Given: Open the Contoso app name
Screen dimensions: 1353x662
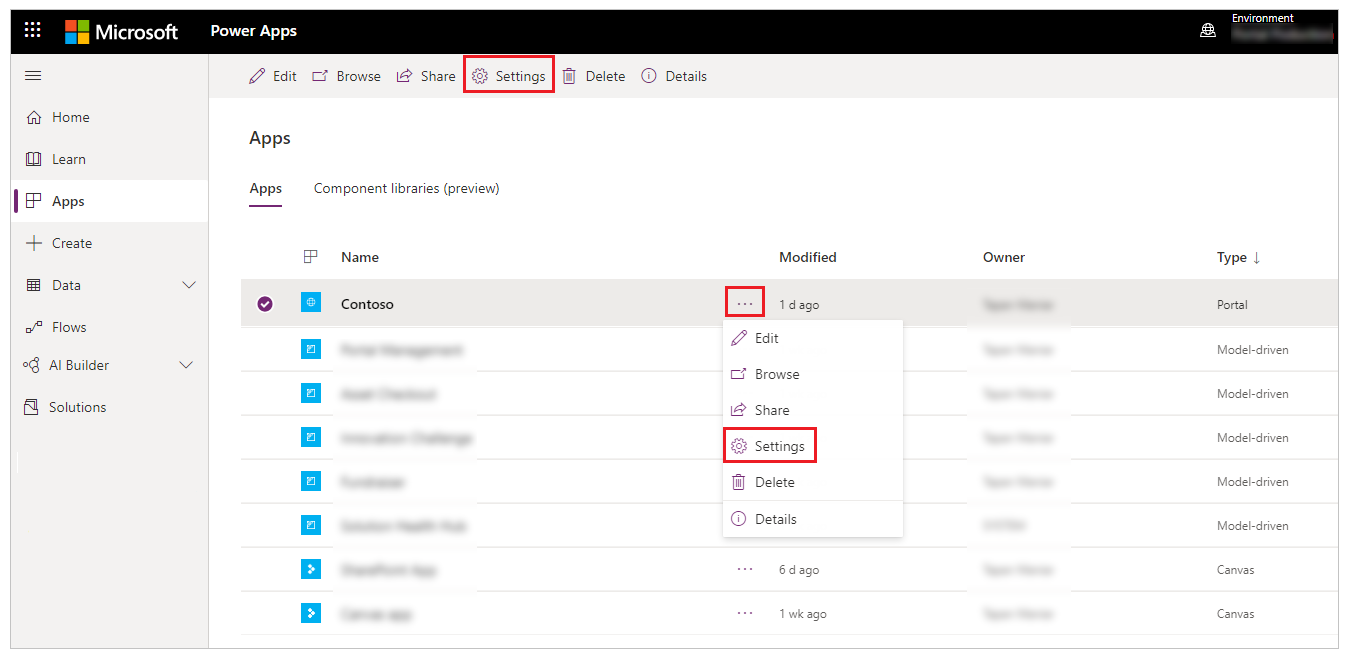Looking at the screenshot, I should coord(367,304).
